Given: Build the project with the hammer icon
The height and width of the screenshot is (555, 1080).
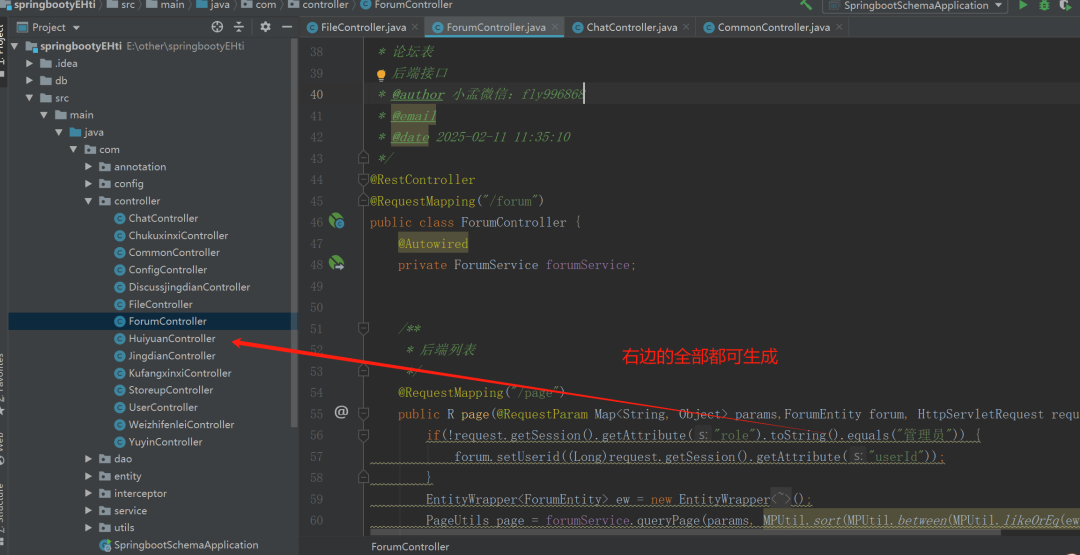Looking at the screenshot, I should (806, 6).
